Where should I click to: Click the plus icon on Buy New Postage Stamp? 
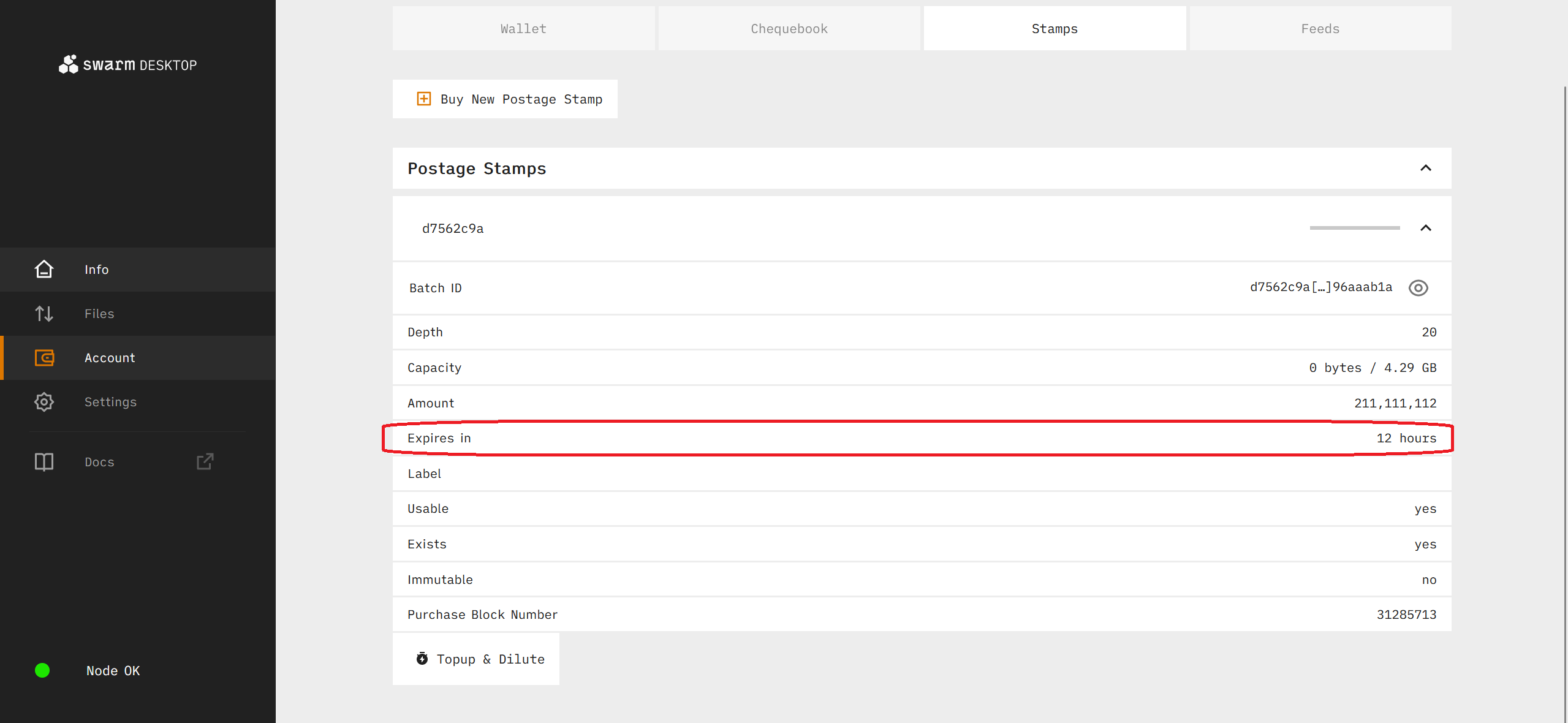click(x=423, y=99)
